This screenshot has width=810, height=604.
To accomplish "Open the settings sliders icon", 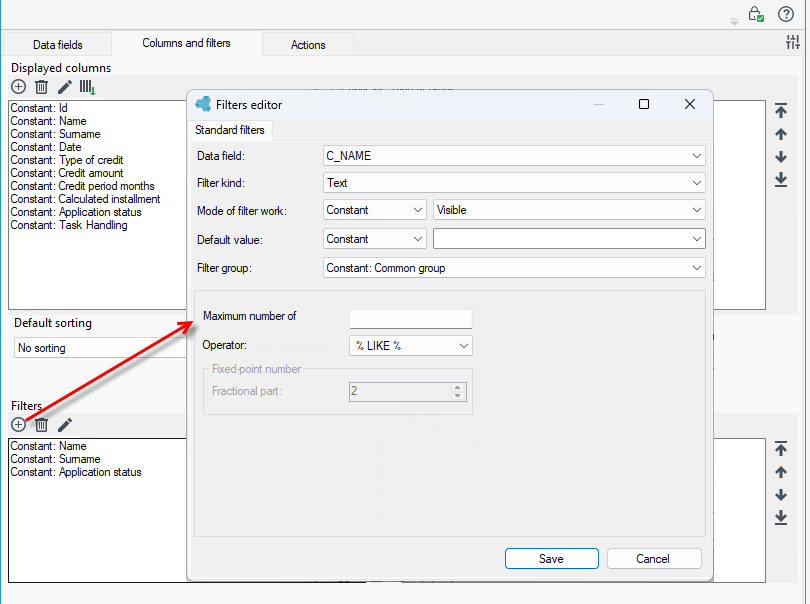I will tap(792, 42).
